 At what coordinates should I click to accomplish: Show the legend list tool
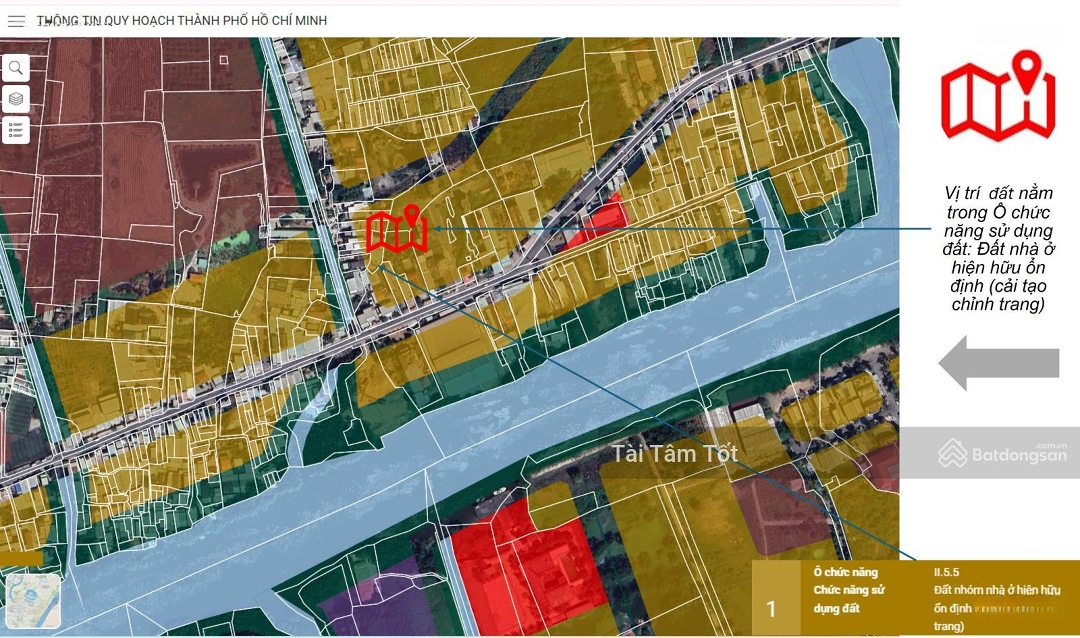coord(16,130)
